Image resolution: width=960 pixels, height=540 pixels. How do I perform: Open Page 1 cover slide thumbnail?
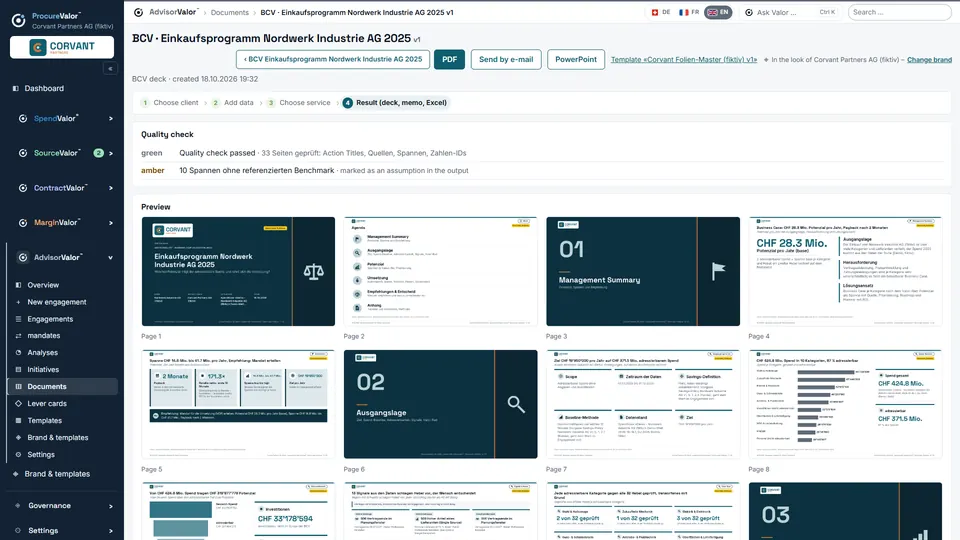pyautogui.click(x=238, y=271)
